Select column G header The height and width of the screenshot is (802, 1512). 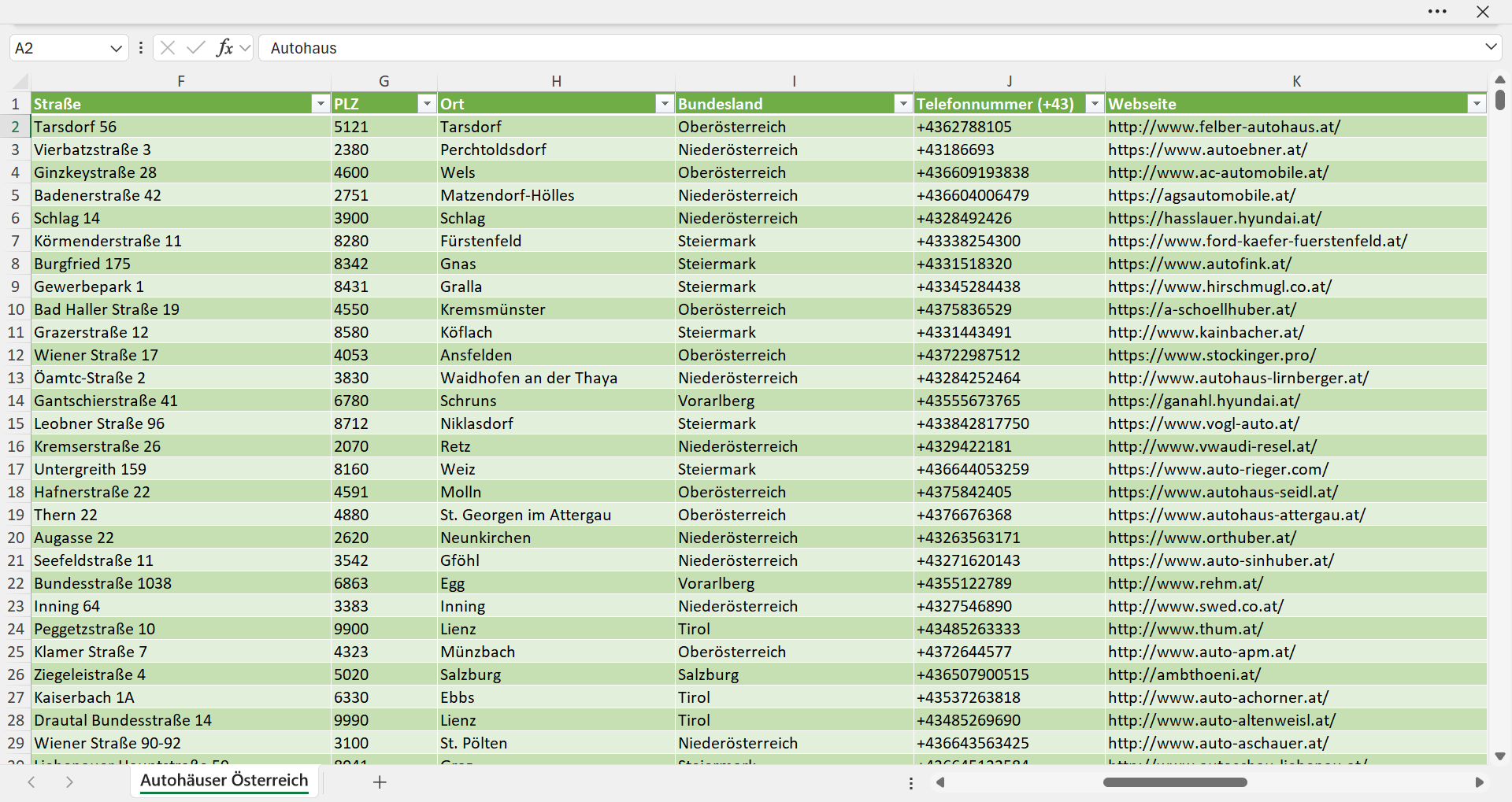[x=384, y=81]
